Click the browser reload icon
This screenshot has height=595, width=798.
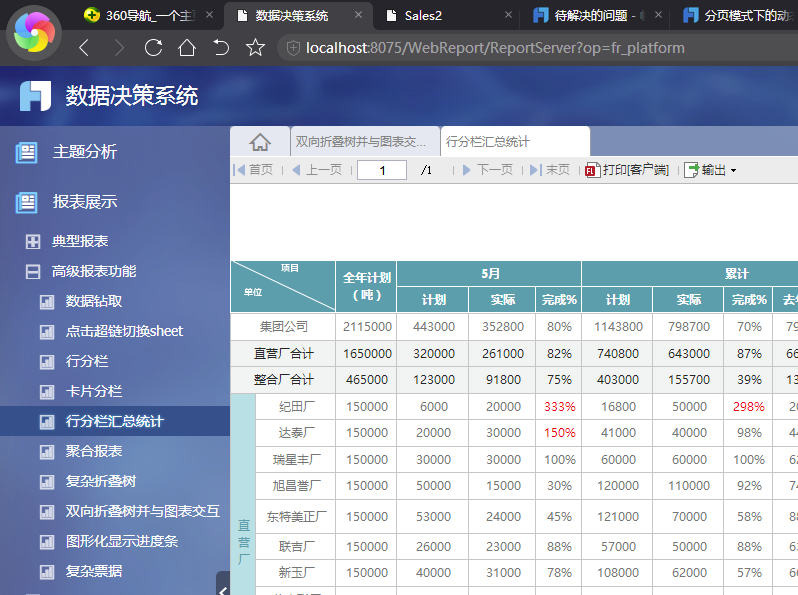click(153, 48)
